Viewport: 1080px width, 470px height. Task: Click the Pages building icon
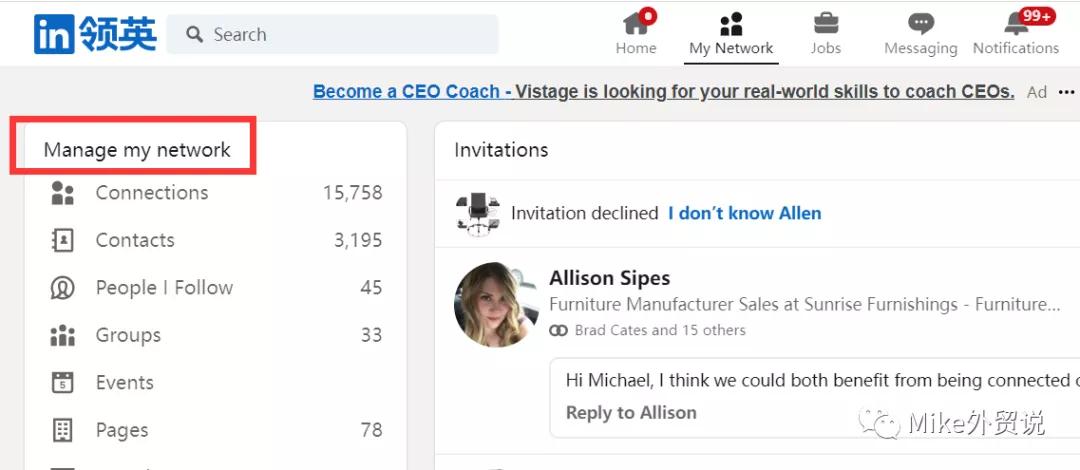coord(62,430)
